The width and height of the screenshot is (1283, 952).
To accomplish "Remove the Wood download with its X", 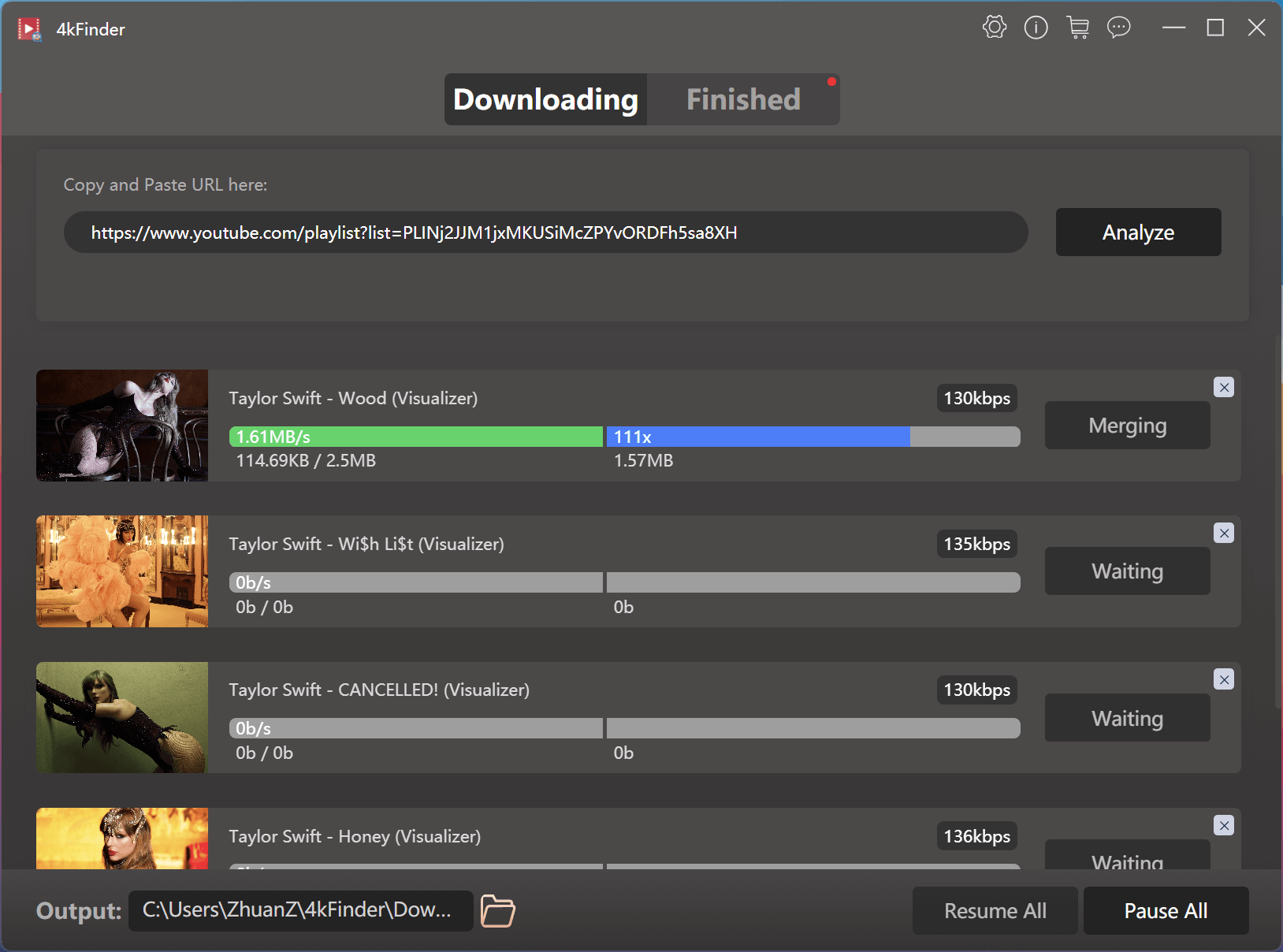I will [1224, 387].
